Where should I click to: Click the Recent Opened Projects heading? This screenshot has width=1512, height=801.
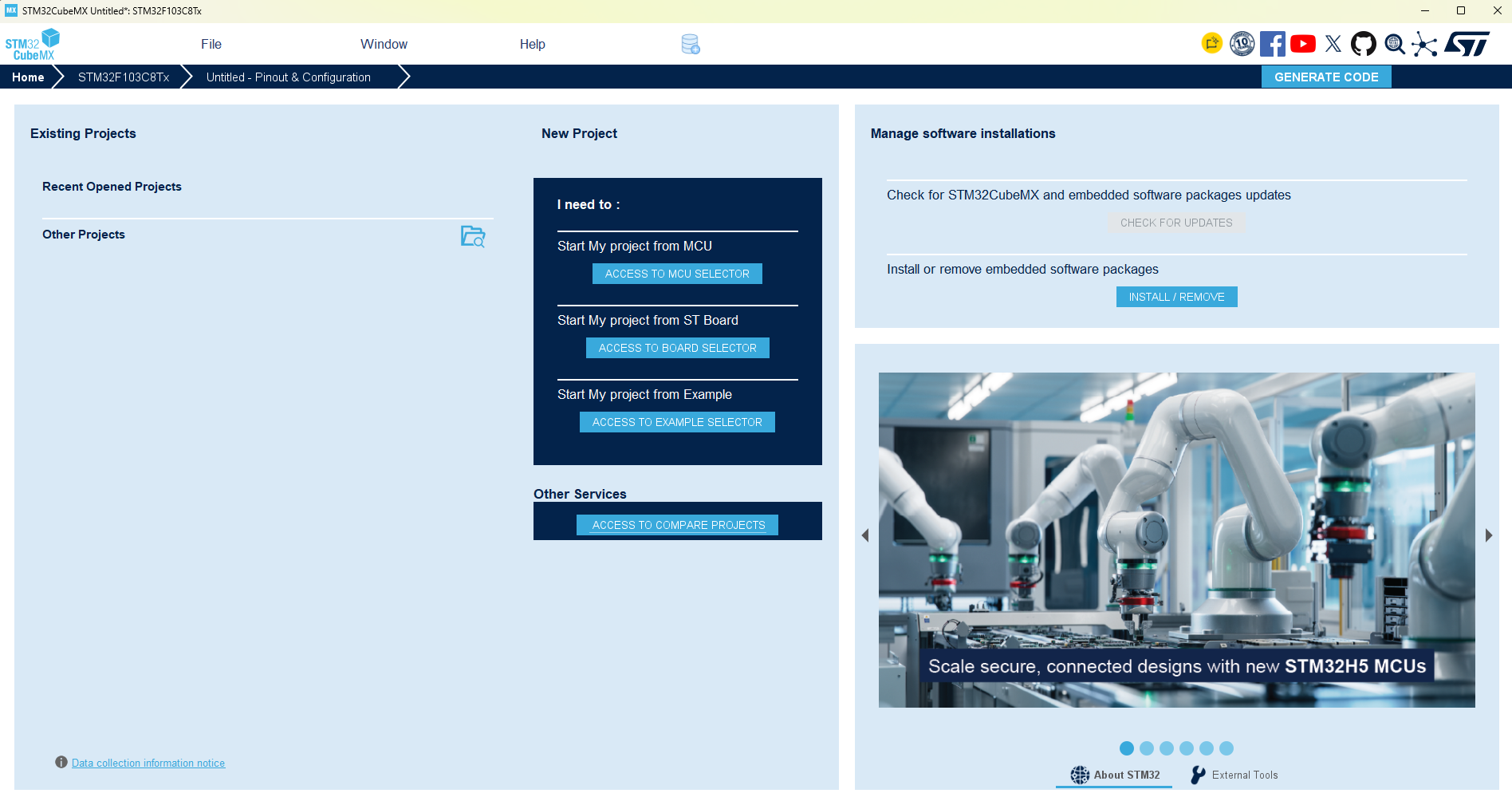tap(112, 187)
